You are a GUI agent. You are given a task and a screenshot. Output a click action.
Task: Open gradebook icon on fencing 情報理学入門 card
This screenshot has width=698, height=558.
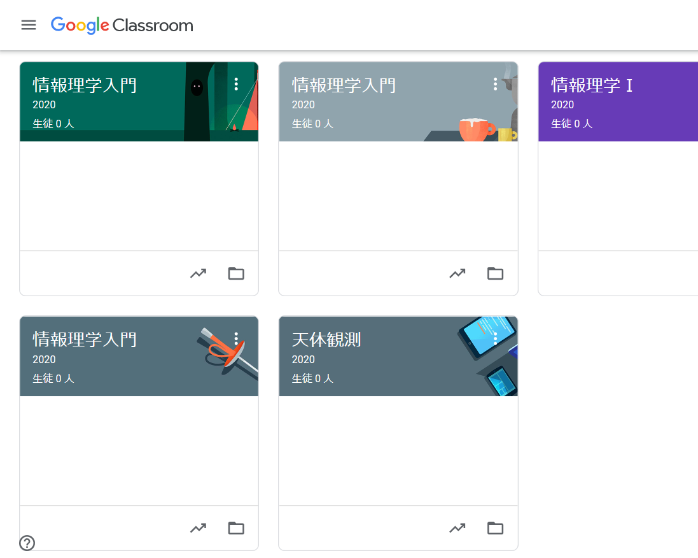pos(198,527)
